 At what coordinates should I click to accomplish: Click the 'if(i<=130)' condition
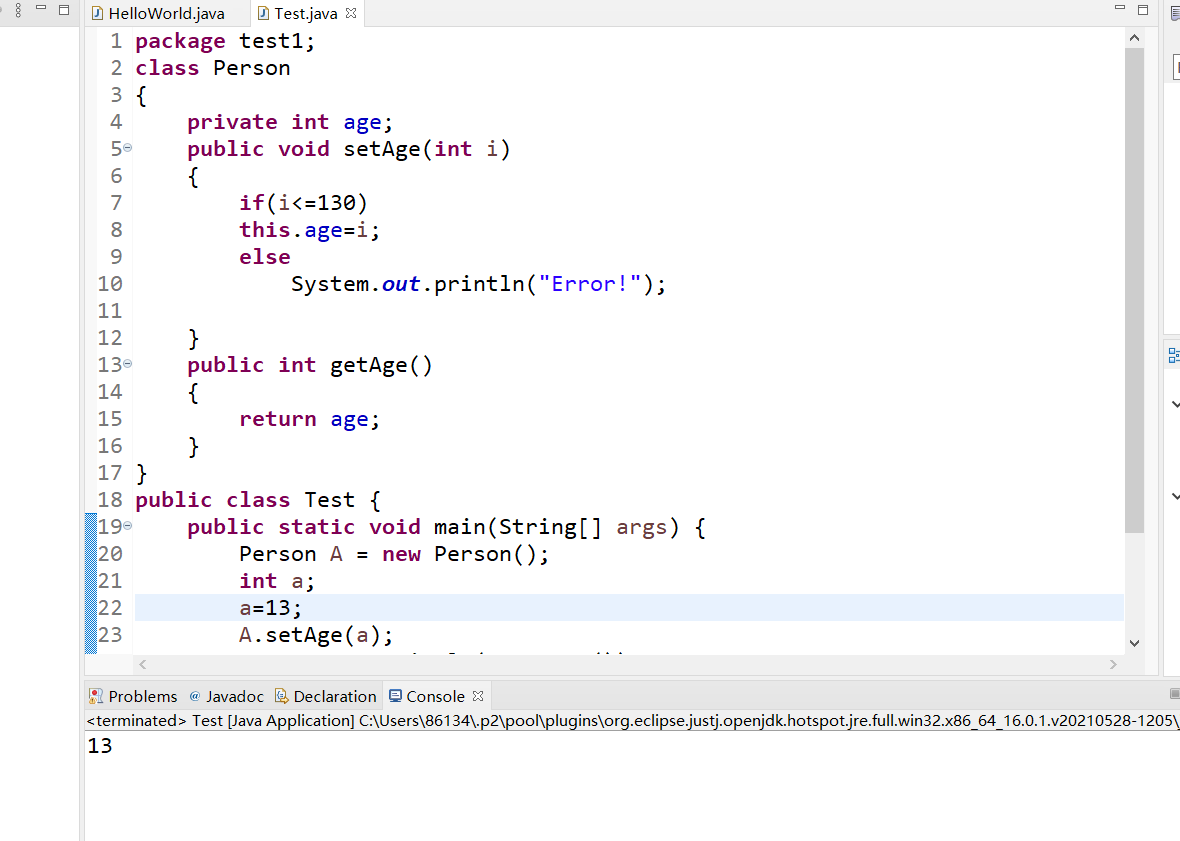click(303, 203)
